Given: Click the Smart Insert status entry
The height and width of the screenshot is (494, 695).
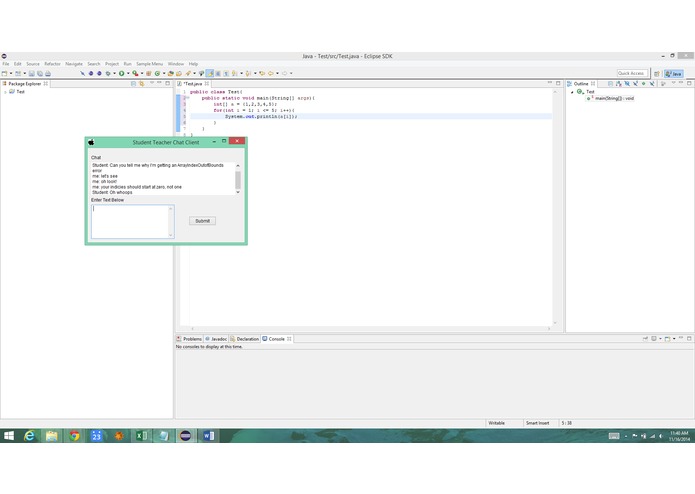Looking at the screenshot, I should [x=537, y=423].
